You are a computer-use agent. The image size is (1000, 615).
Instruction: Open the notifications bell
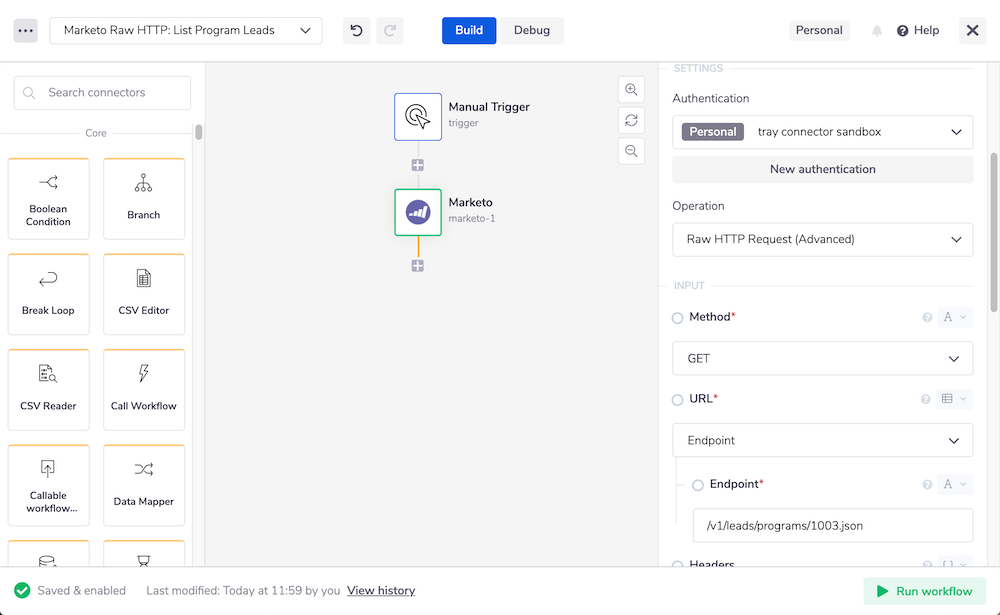click(x=877, y=31)
